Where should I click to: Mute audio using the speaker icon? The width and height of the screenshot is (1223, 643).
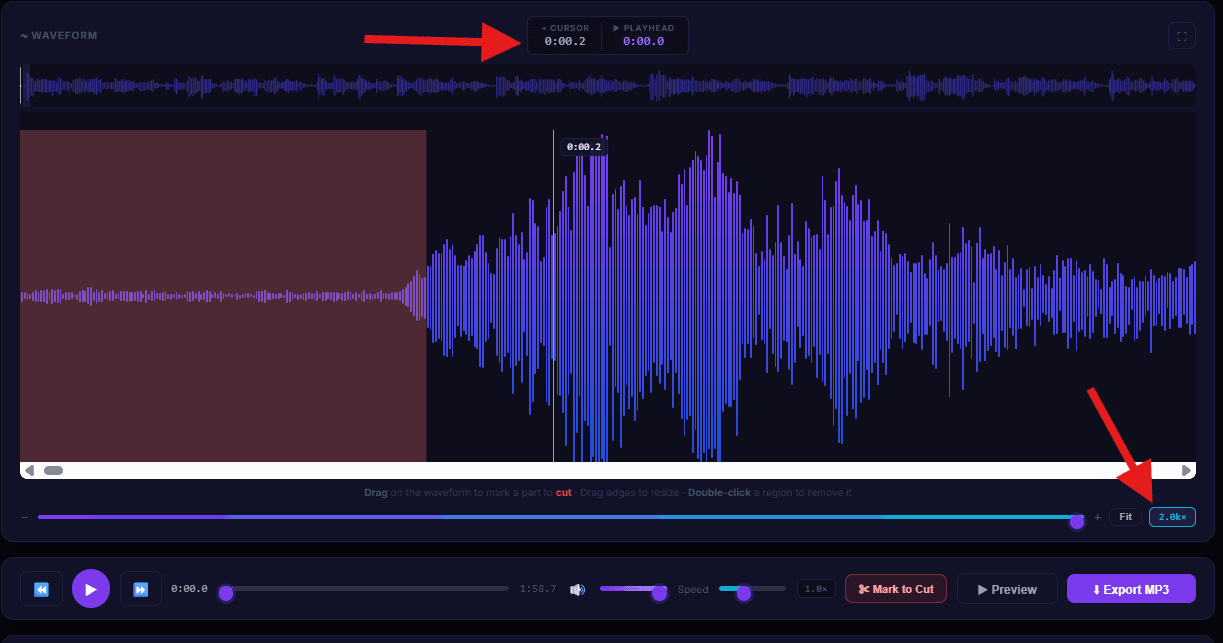(577, 590)
